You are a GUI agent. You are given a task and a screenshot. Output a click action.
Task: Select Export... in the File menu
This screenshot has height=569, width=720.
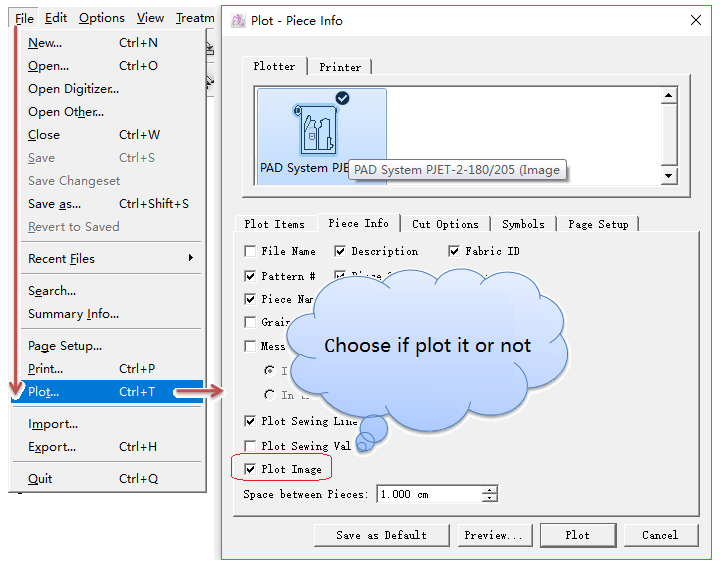pyautogui.click(x=52, y=447)
